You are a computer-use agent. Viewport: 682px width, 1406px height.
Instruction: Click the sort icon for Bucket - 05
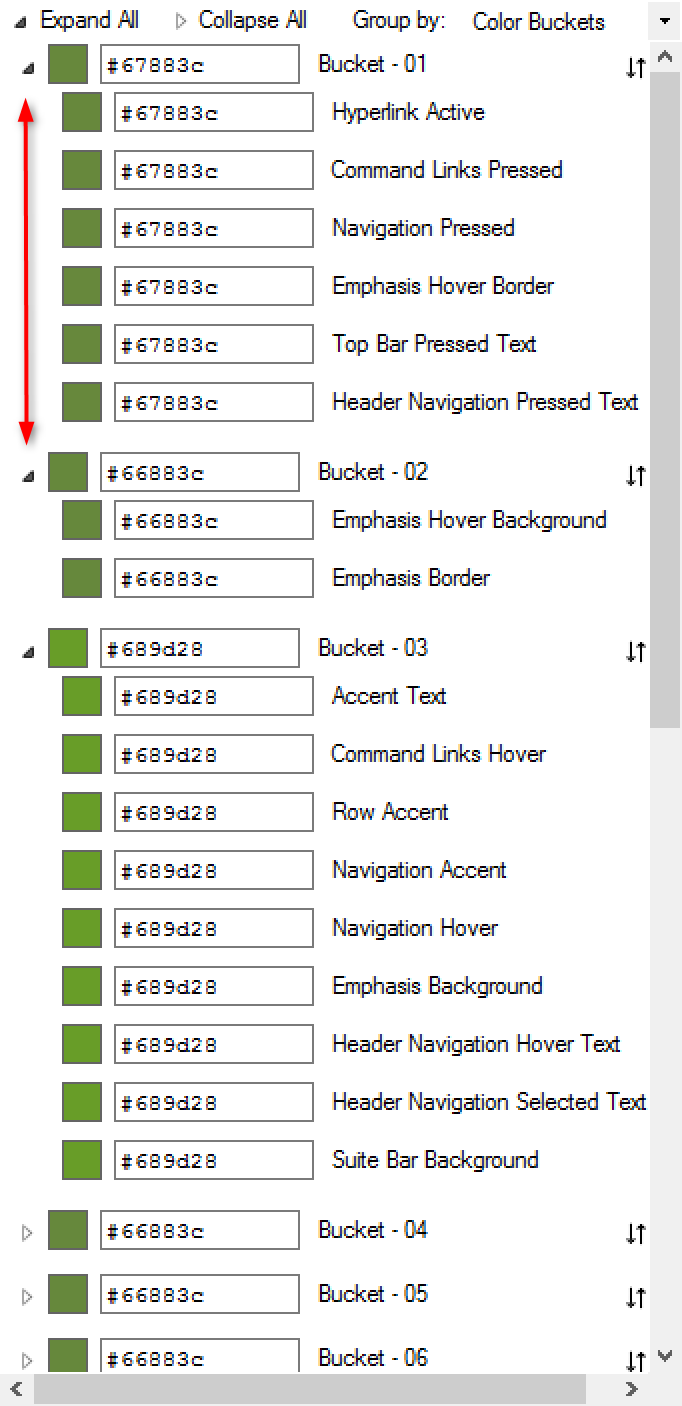click(635, 1298)
